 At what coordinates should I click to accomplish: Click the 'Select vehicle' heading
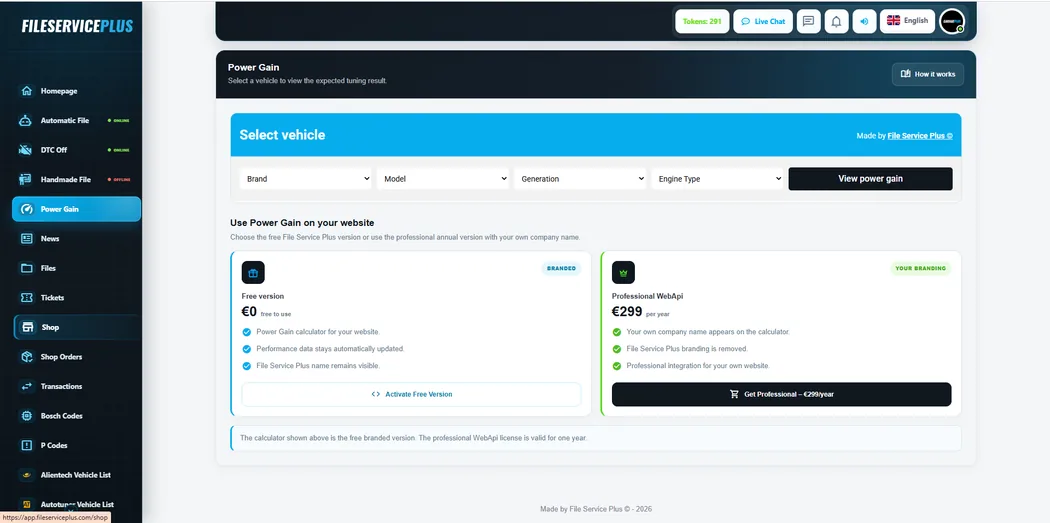282,135
